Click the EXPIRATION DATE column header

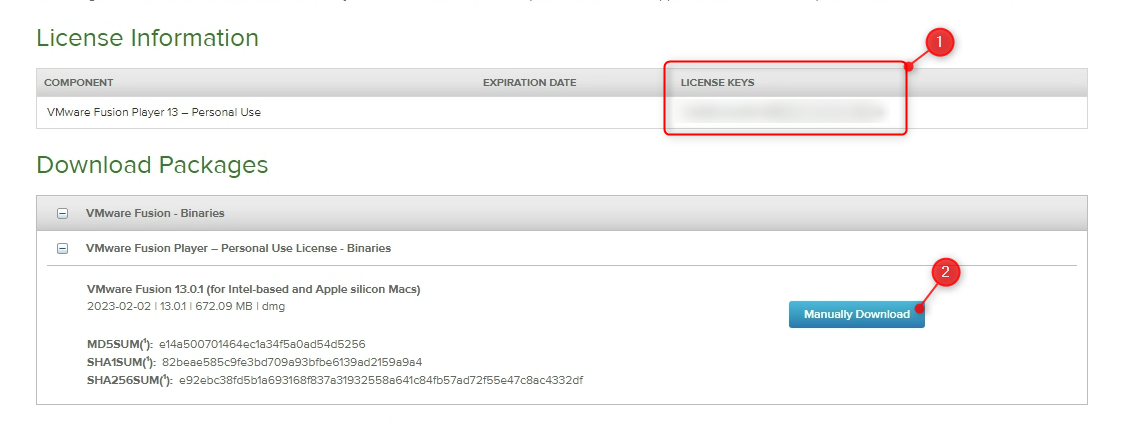(529, 82)
